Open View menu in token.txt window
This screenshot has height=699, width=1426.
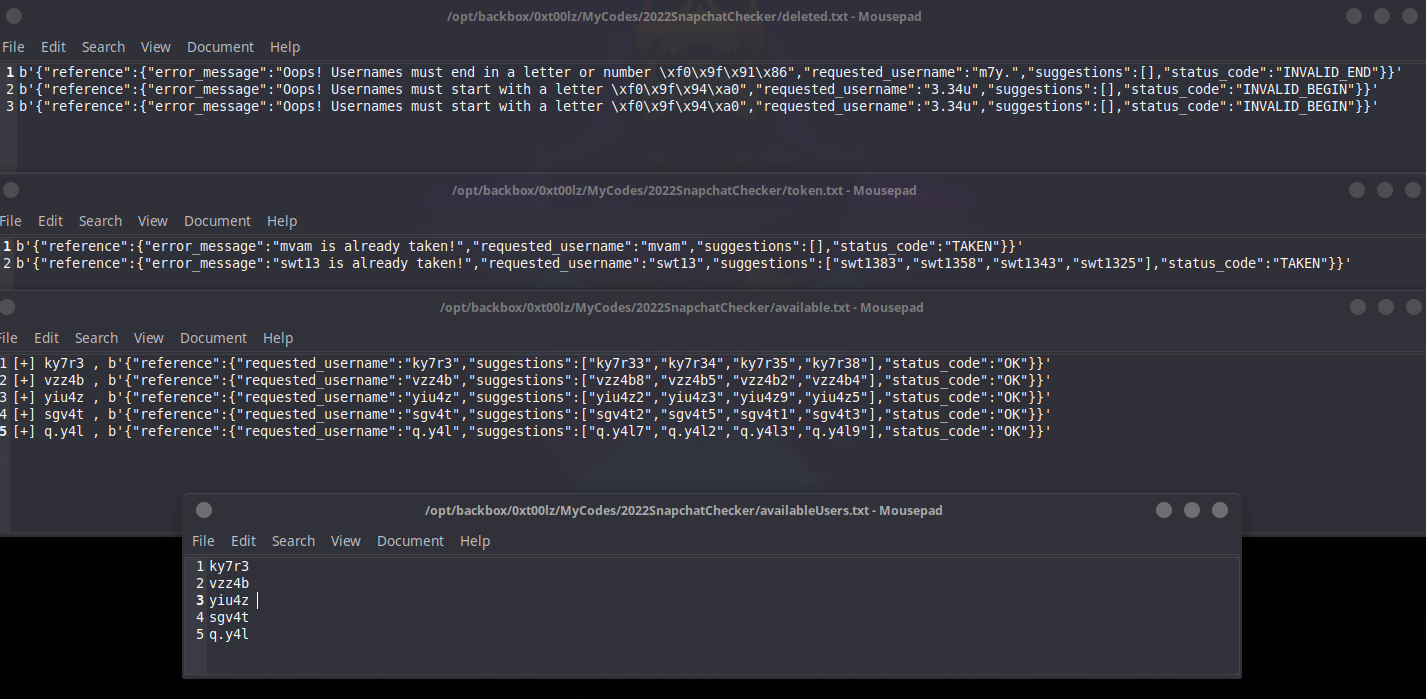(152, 221)
